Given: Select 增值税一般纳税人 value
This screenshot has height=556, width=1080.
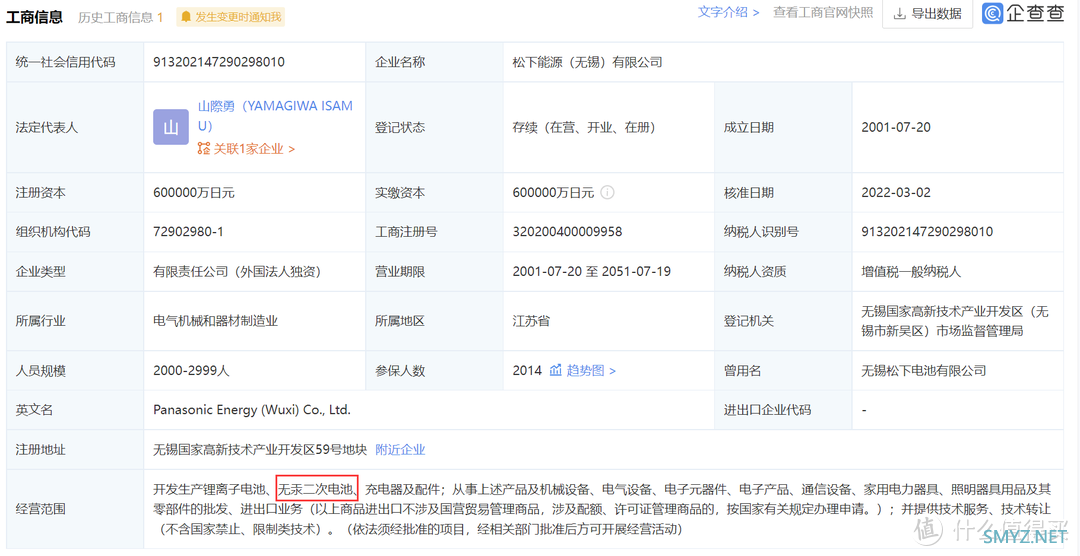Looking at the screenshot, I should click(x=911, y=272).
